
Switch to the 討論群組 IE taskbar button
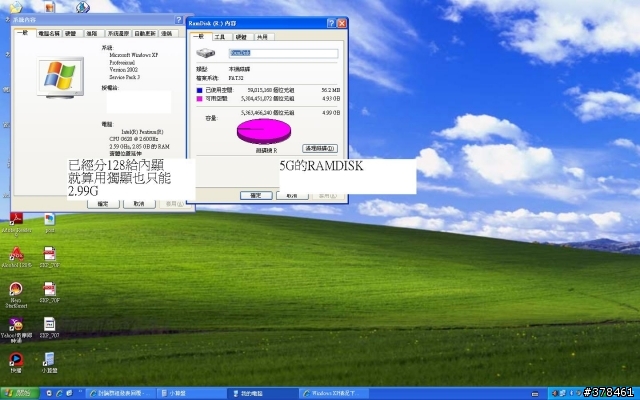[x=121, y=393]
